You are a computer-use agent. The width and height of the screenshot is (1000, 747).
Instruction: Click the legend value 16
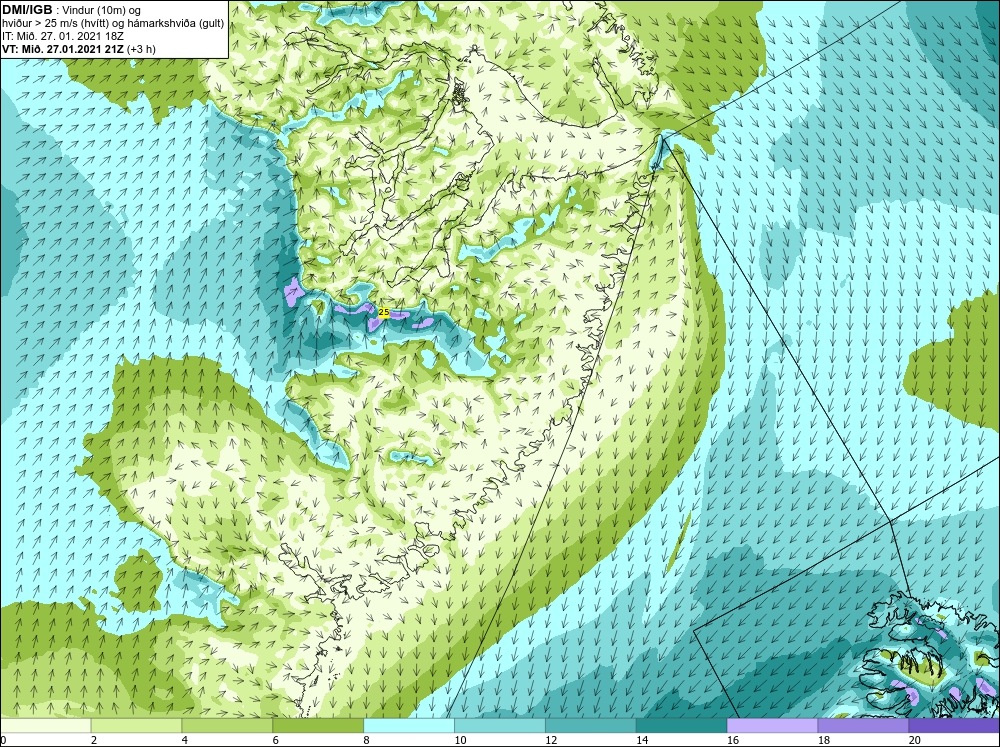(x=733, y=740)
